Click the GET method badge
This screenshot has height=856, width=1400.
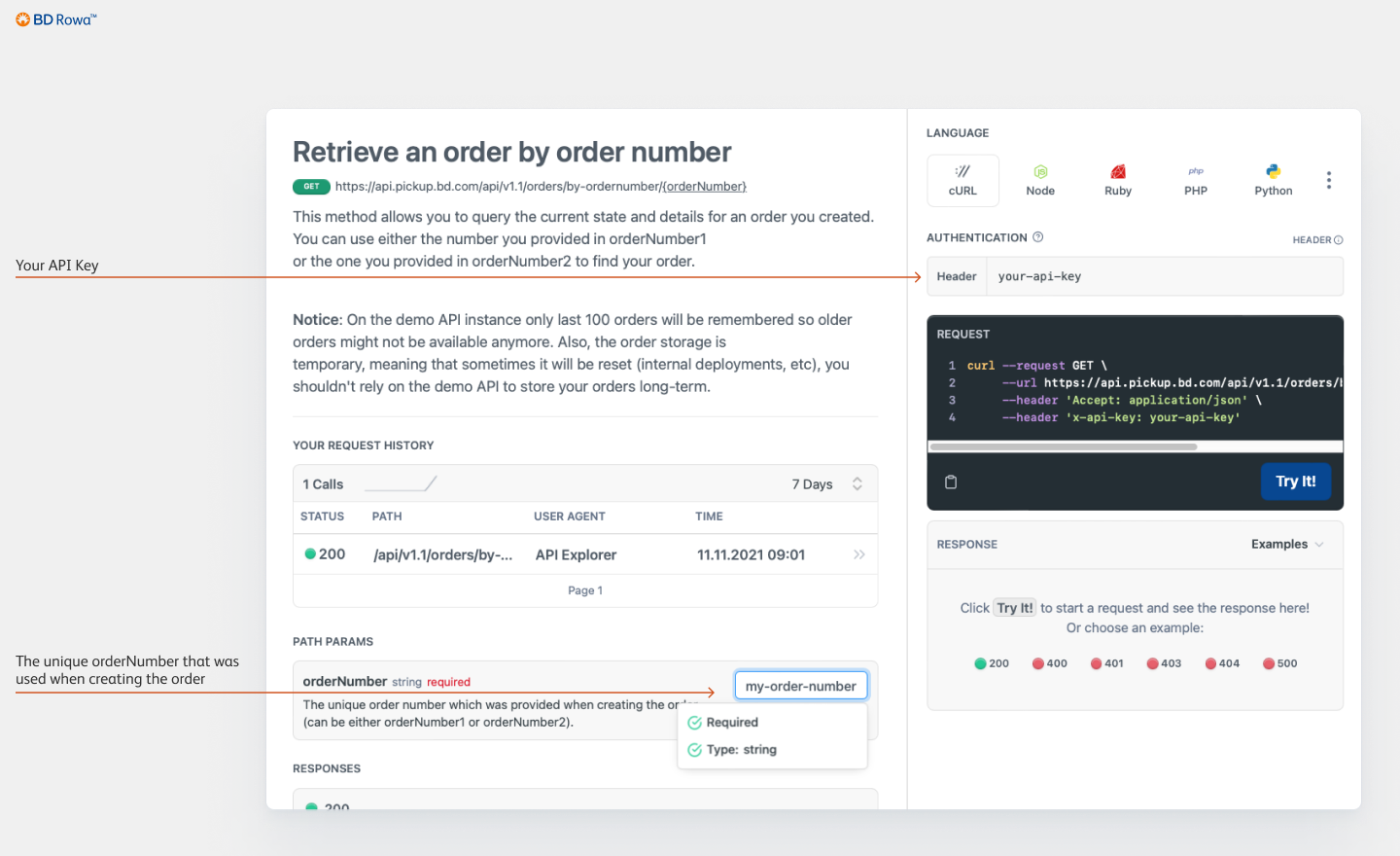pyautogui.click(x=311, y=187)
